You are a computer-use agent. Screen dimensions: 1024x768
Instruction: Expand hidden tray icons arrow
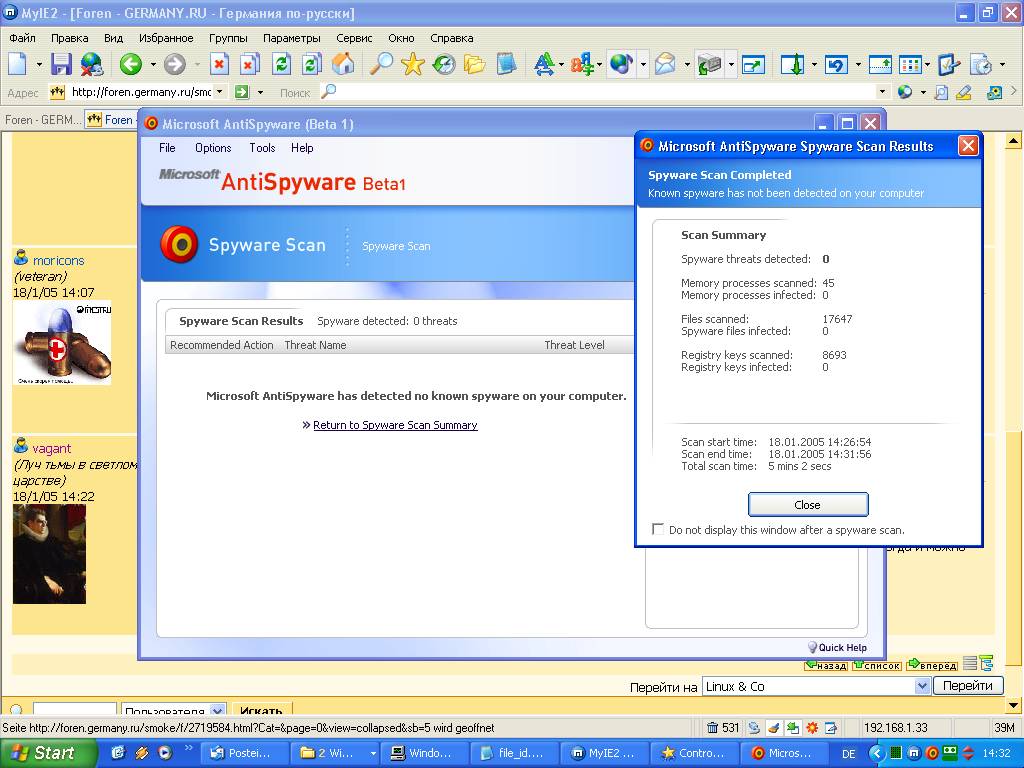pyautogui.click(x=876, y=753)
